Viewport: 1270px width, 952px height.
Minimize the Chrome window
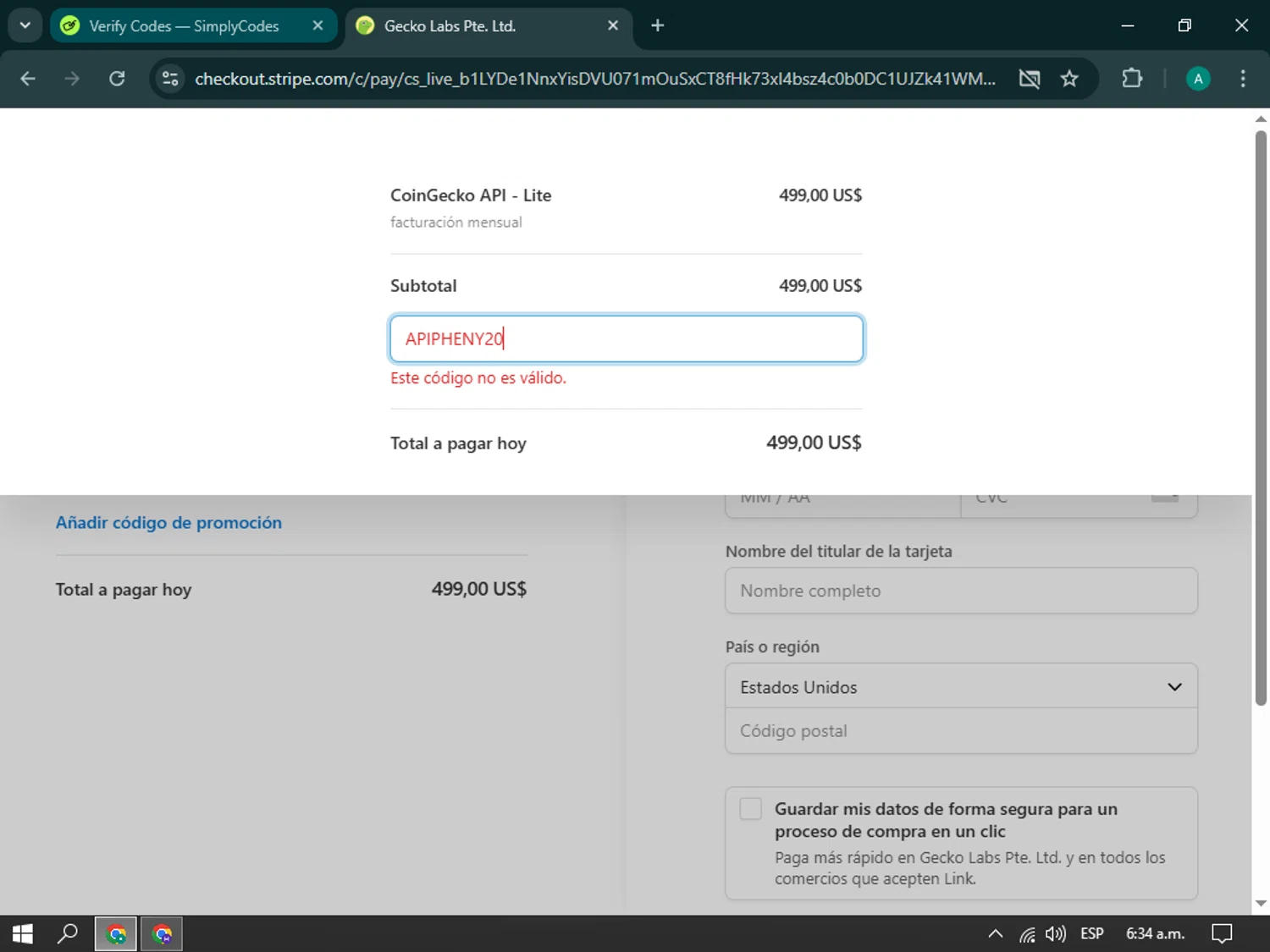(1127, 25)
